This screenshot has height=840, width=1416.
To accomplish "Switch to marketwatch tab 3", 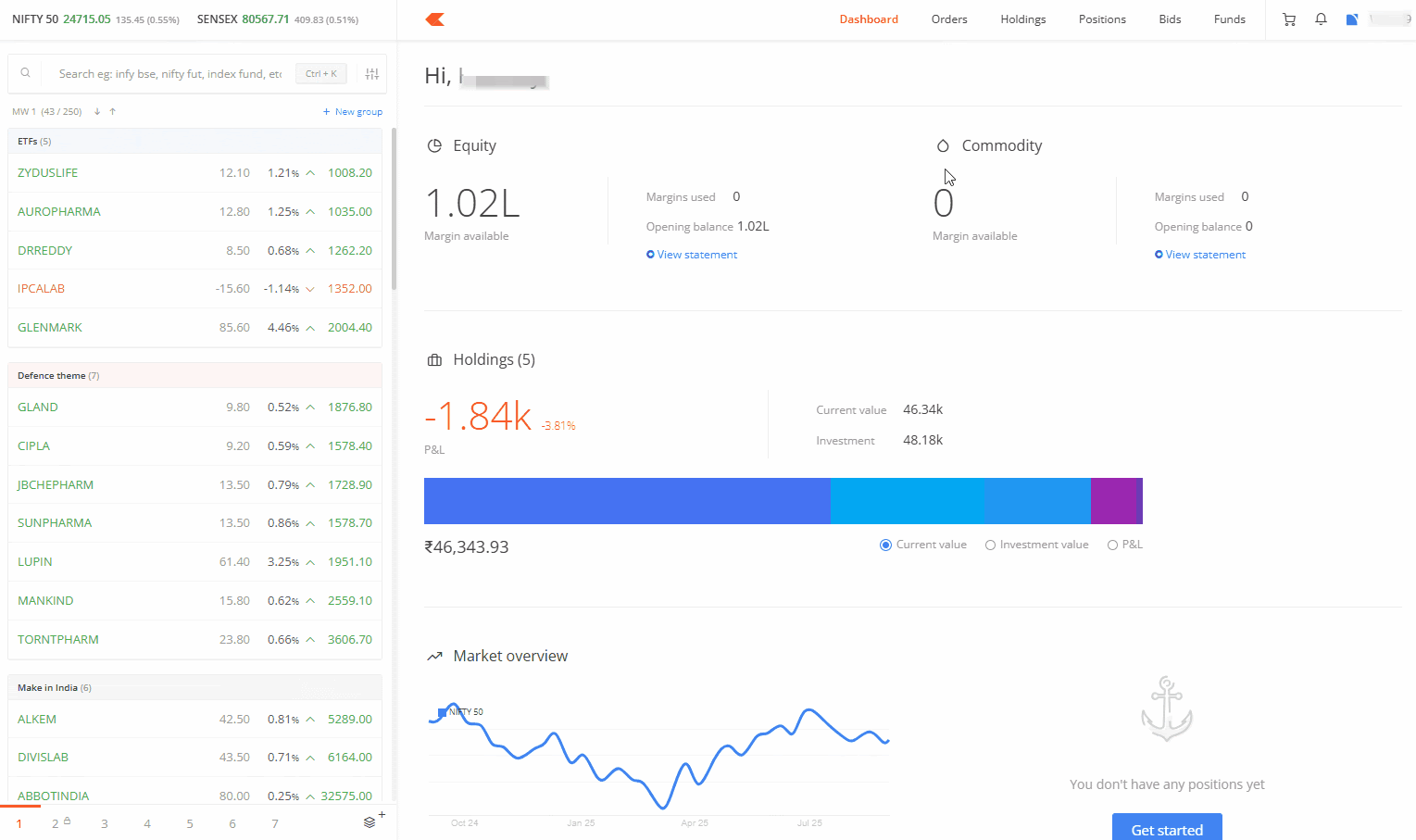I will tap(105, 823).
